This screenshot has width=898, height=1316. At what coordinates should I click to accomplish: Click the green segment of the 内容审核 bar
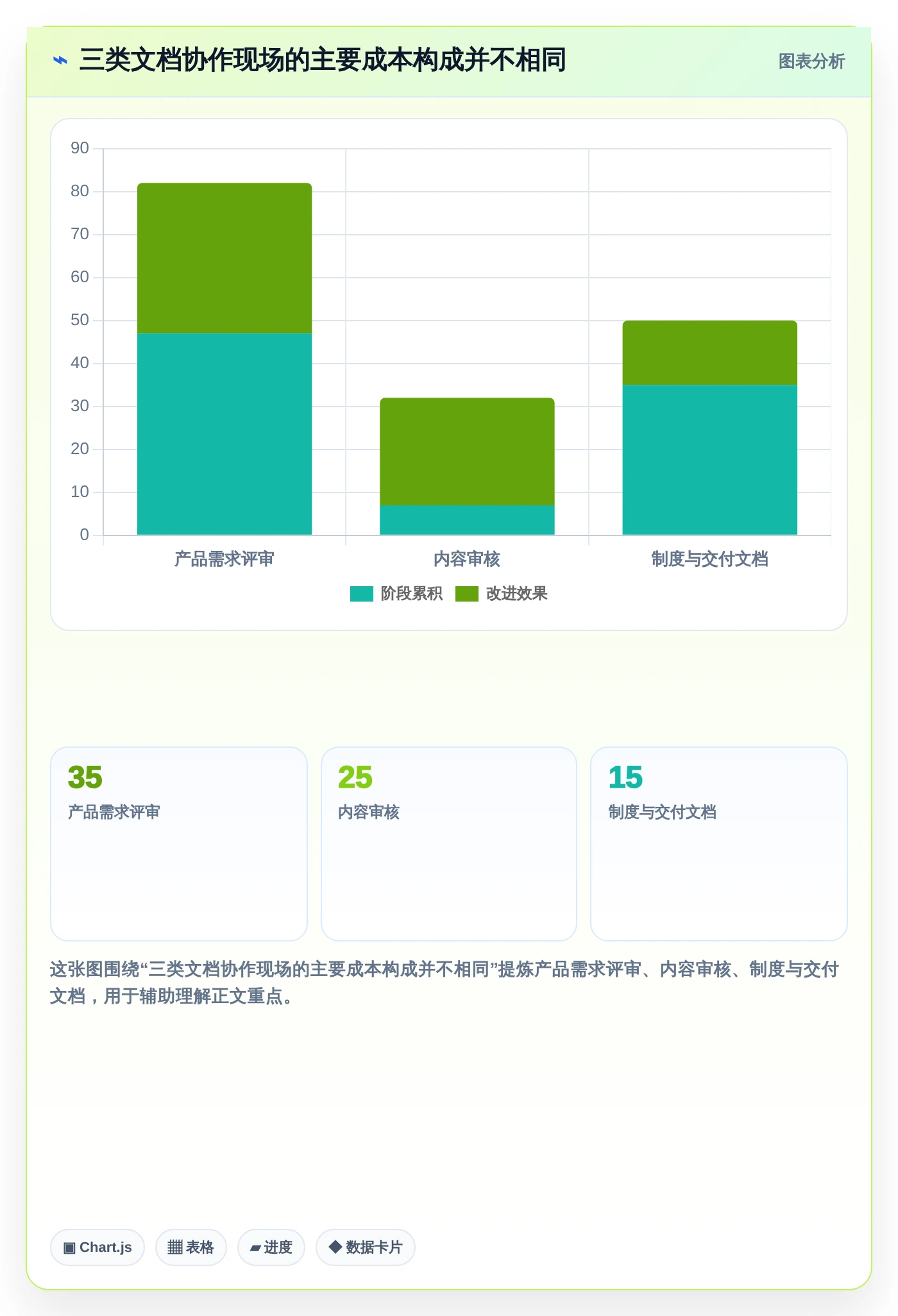[467, 451]
